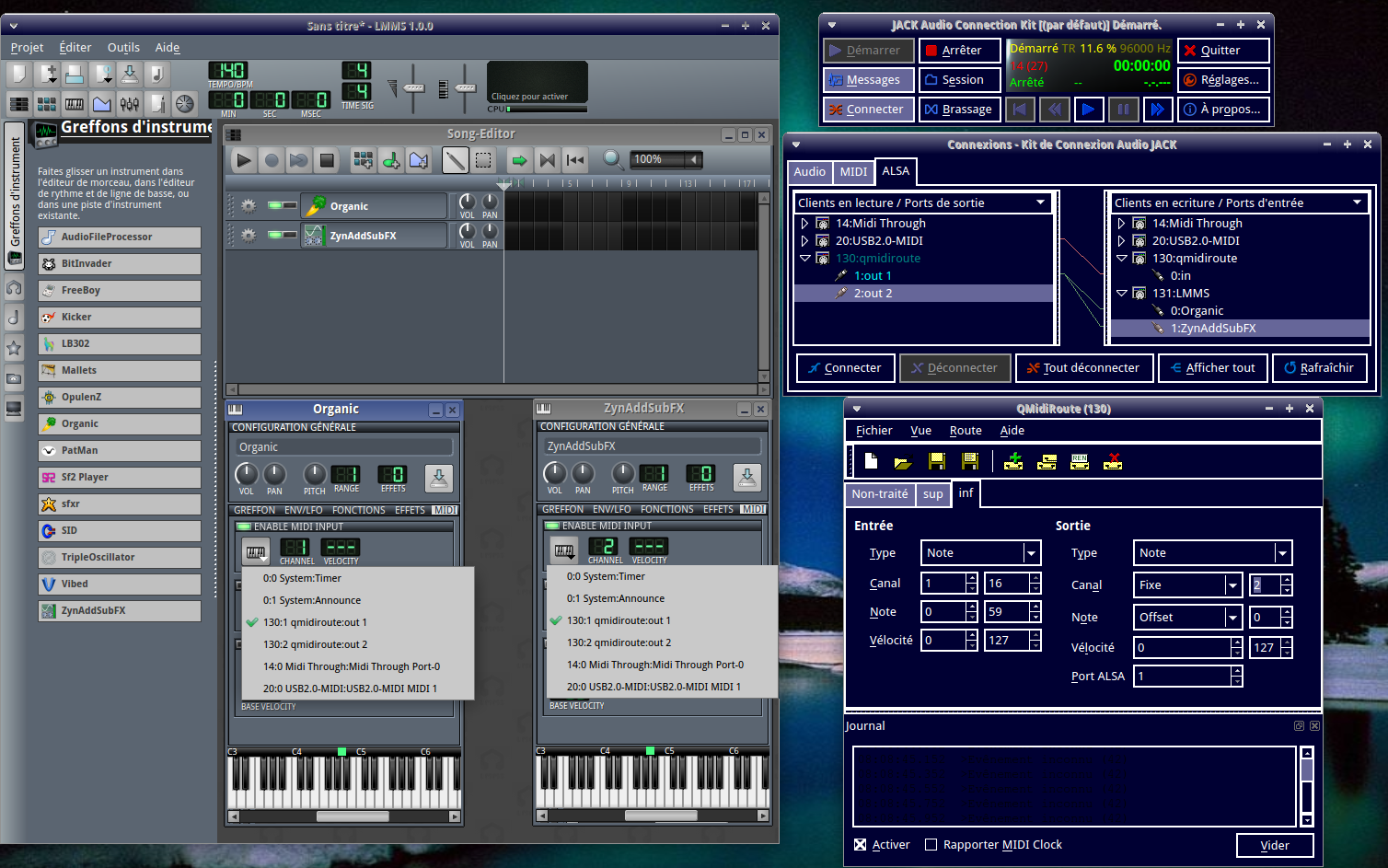Viewport: 1388px width, 868px height.
Task: Click the Tout déconnecter button
Action: (1082, 368)
